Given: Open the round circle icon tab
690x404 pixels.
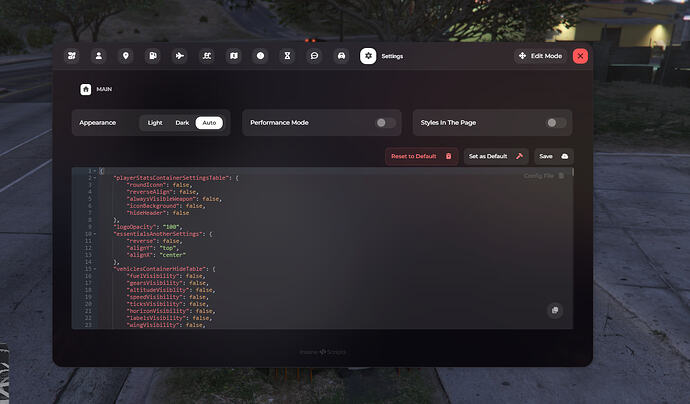Looking at the screenshot, I should tap(261, 56).
